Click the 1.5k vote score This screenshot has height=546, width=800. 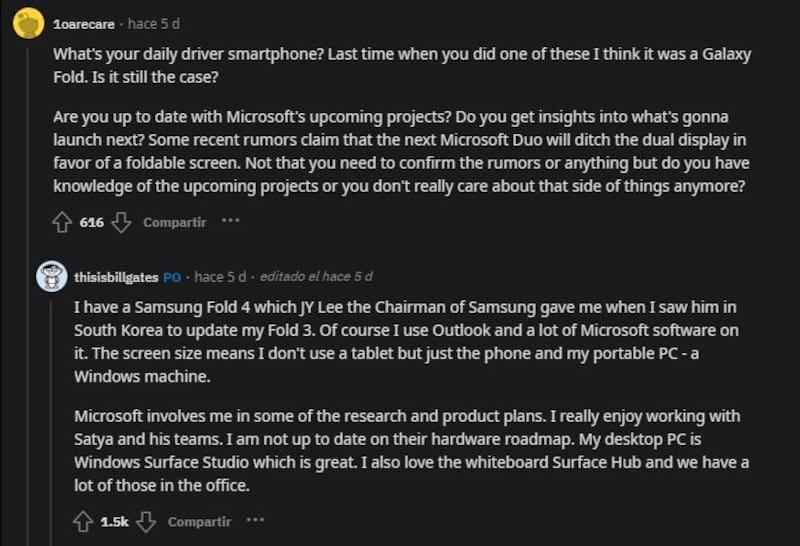click(x=115, y=522)
